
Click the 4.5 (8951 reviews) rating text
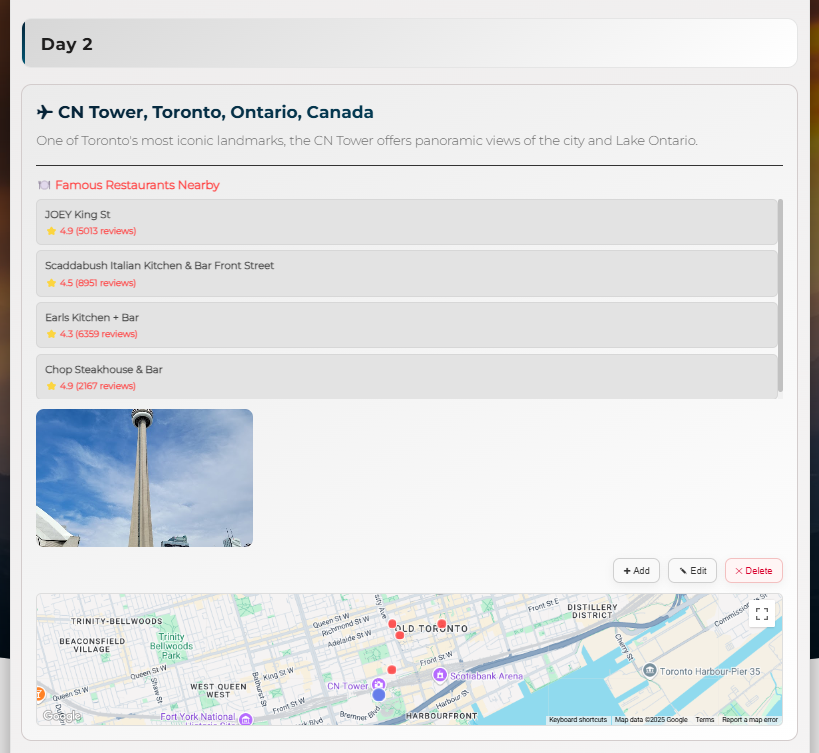(98, 283)
